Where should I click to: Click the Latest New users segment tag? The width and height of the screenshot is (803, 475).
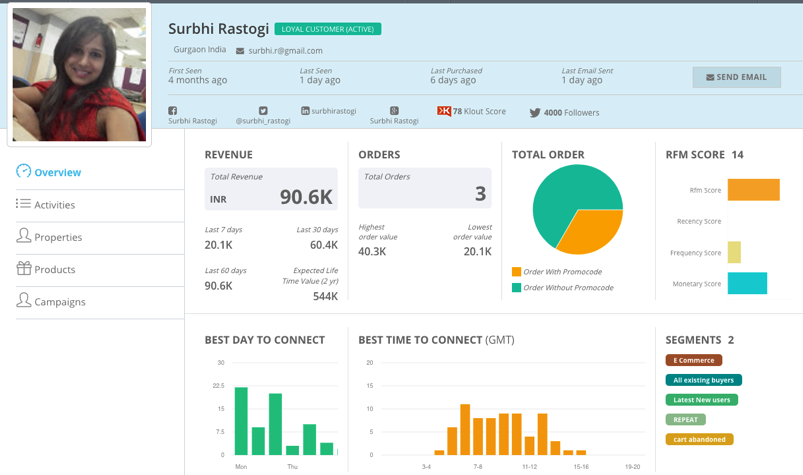coord(701,400)
